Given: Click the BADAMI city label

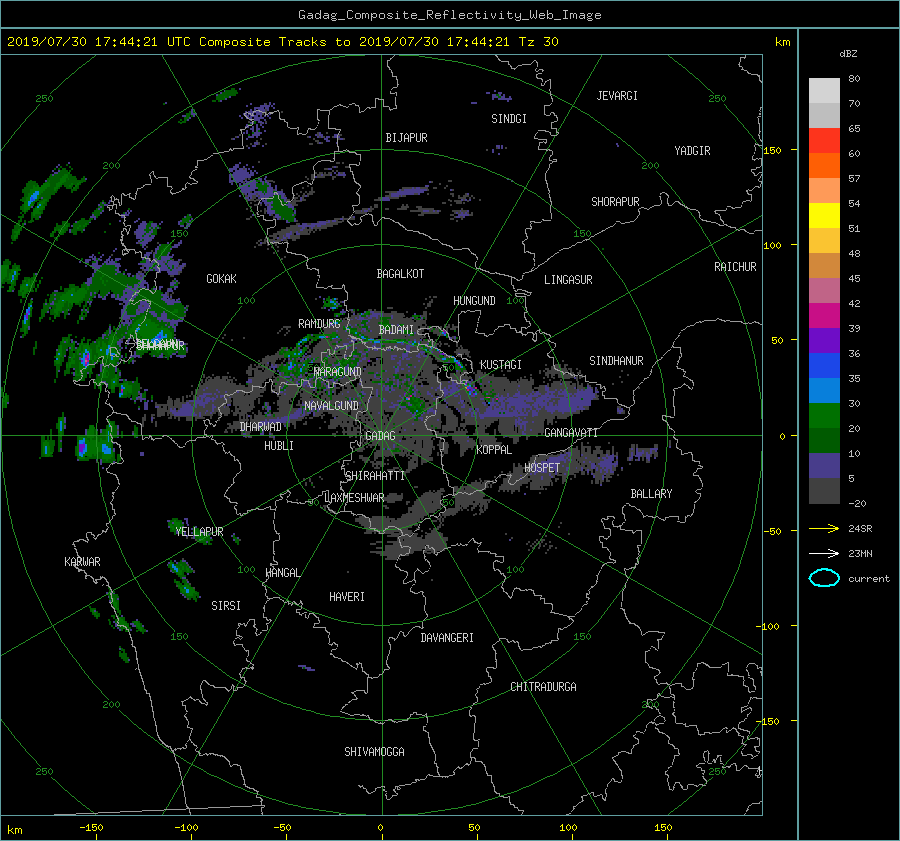Looking at the screenshot, I should (x=396, y=330).
